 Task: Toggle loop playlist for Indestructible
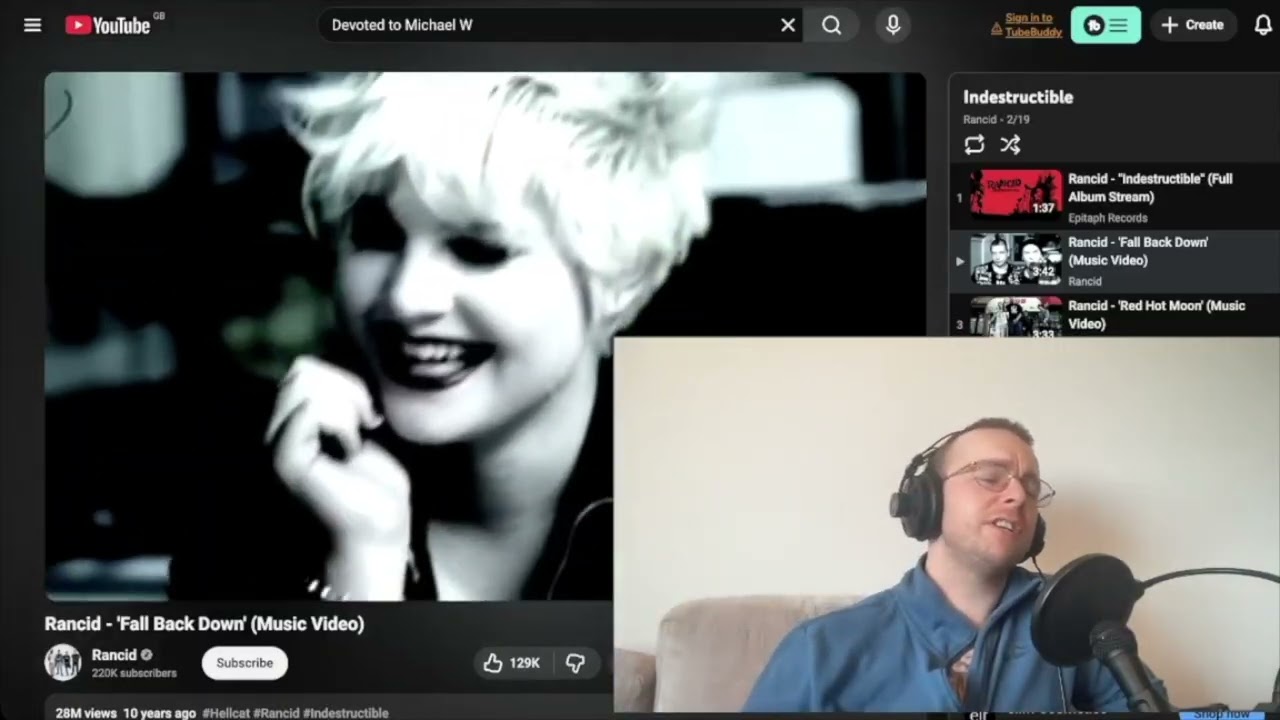pyautogui.click(x=974, y=145)
